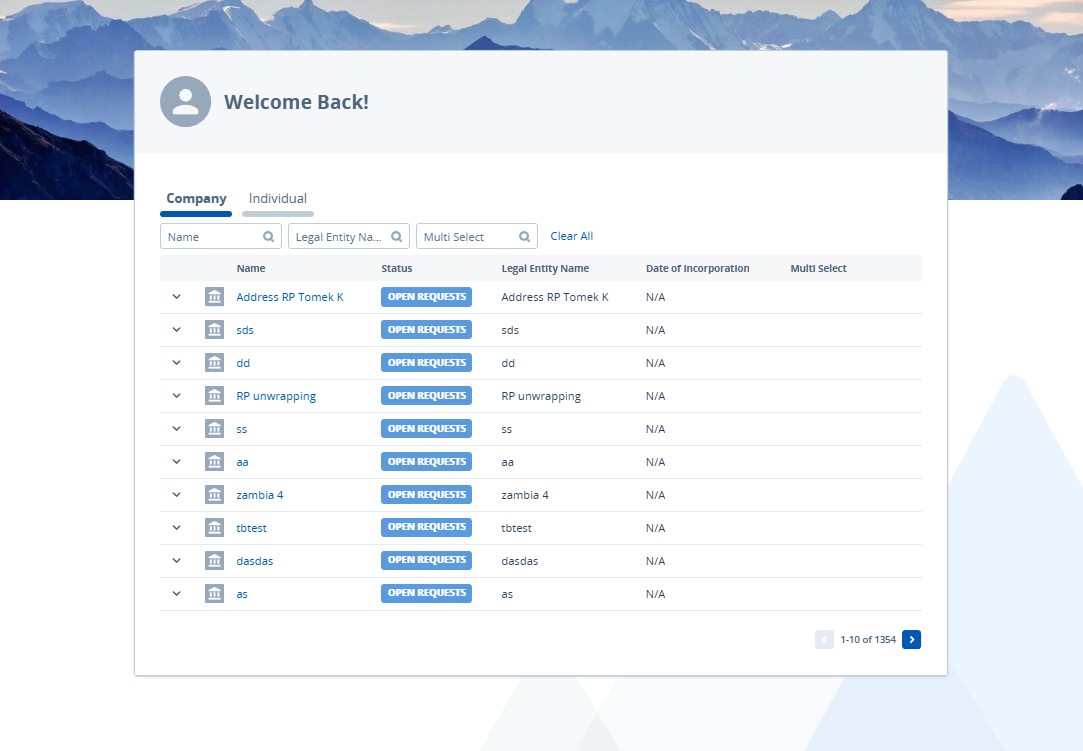1083x751 pixels.
Task: Expand the "dasdas" row
Action: pos(176,560)
